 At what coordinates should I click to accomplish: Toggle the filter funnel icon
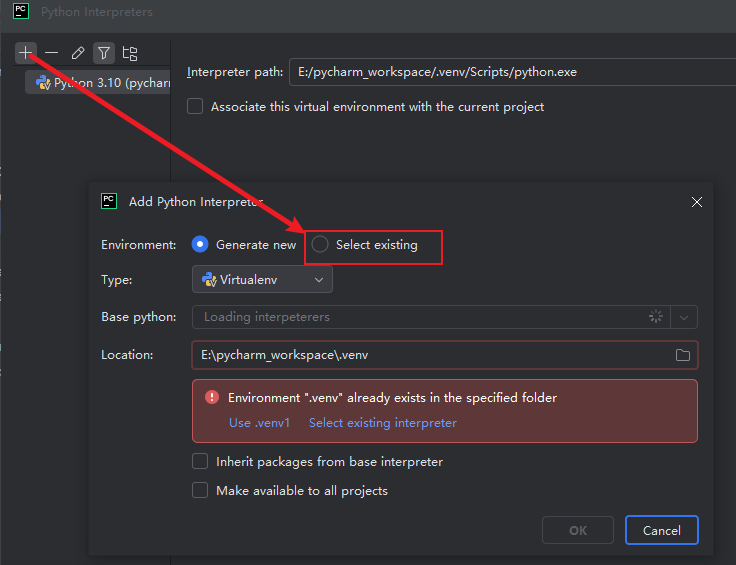click(104, 53)
